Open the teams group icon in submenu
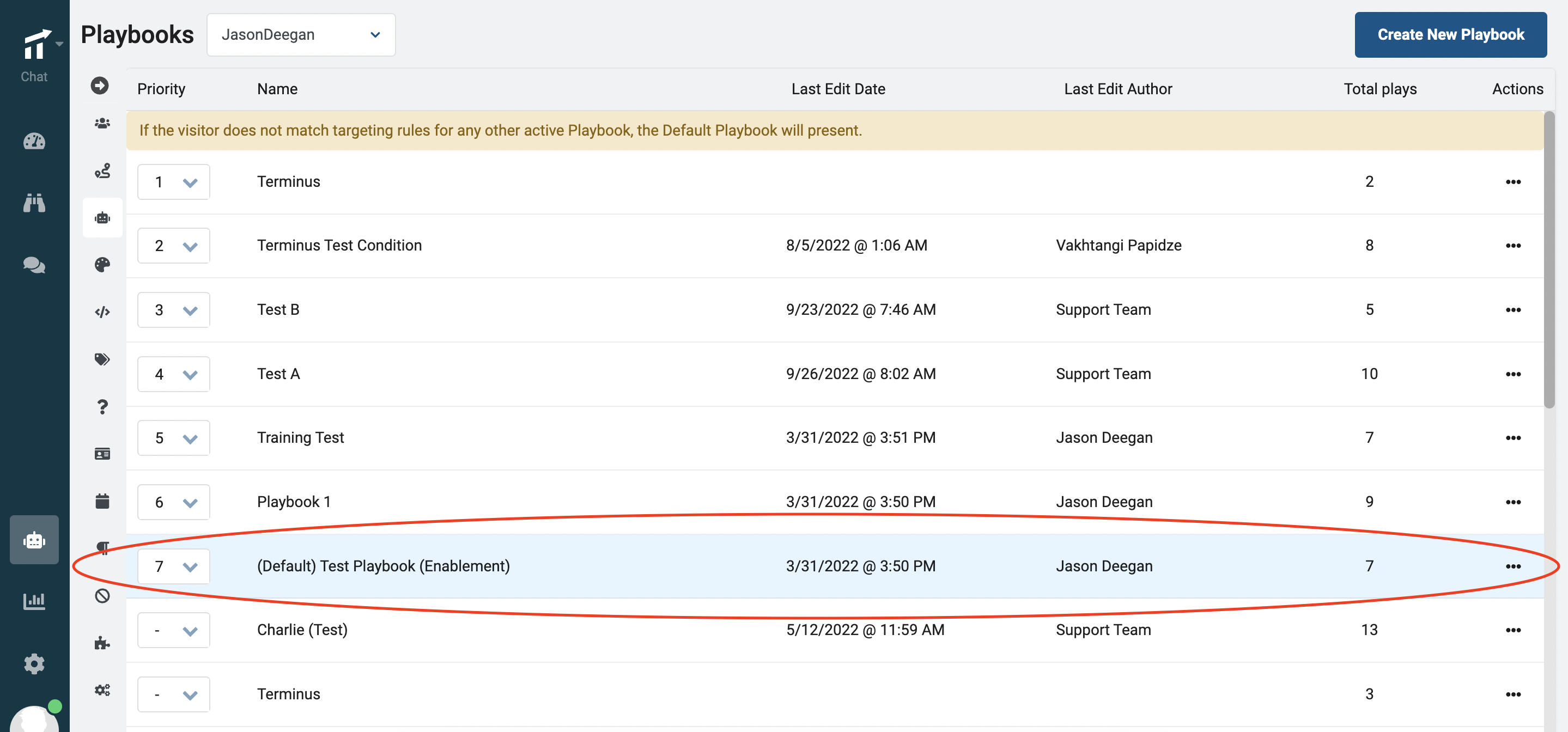The image size is (1568, 732). coord(102,124)
